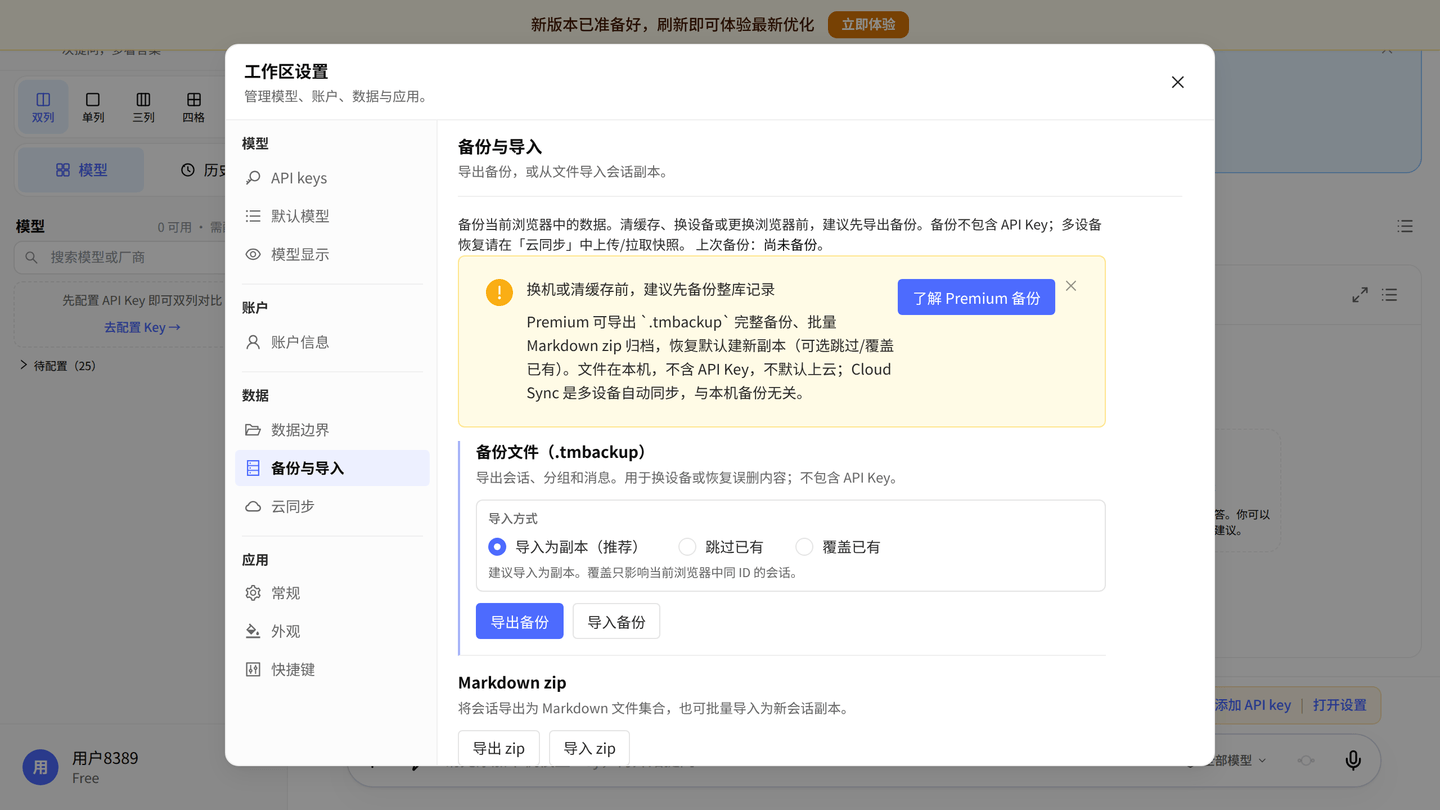1440x810 pixels.
Task: Open 外观 settings section
Action: (x=332, y=631)
